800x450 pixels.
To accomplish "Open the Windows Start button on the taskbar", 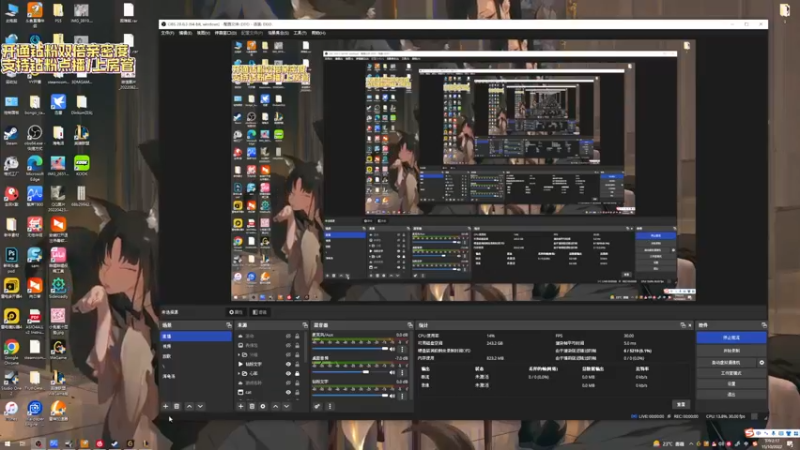I will tap(7, 444).
